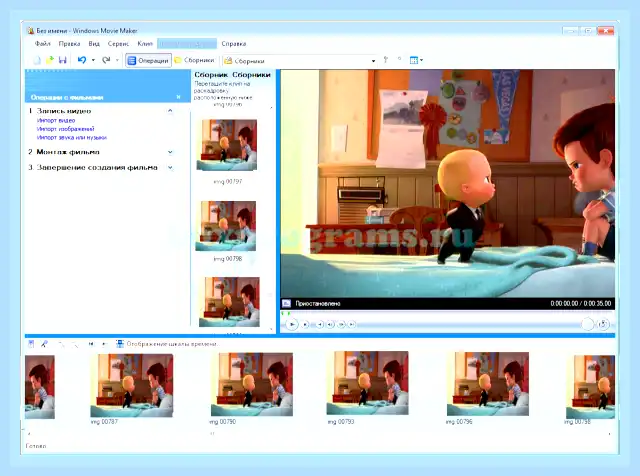Jump forward to the storyboard end
Screen dimensions: 640x476
click(351, 325)
